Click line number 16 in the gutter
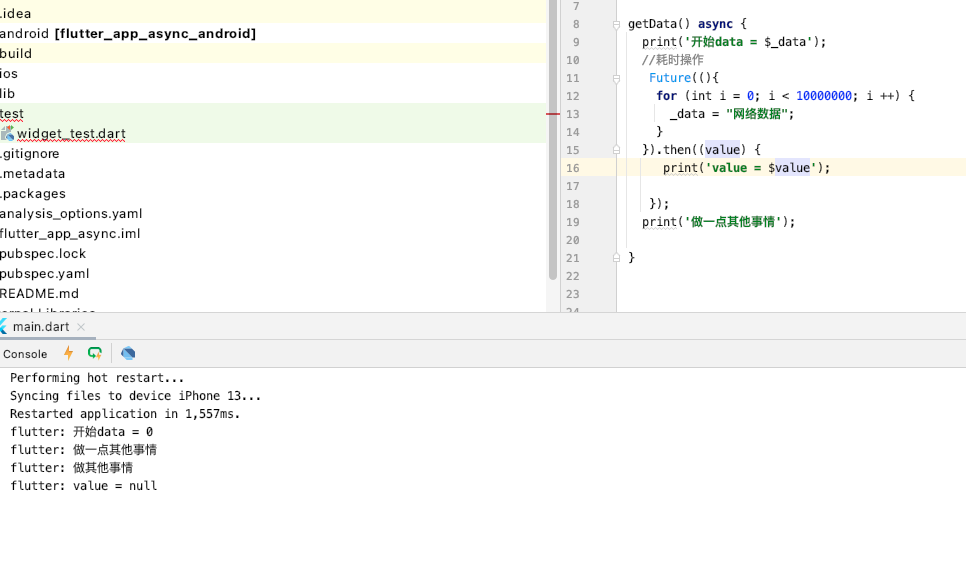 tap(572, 168)
